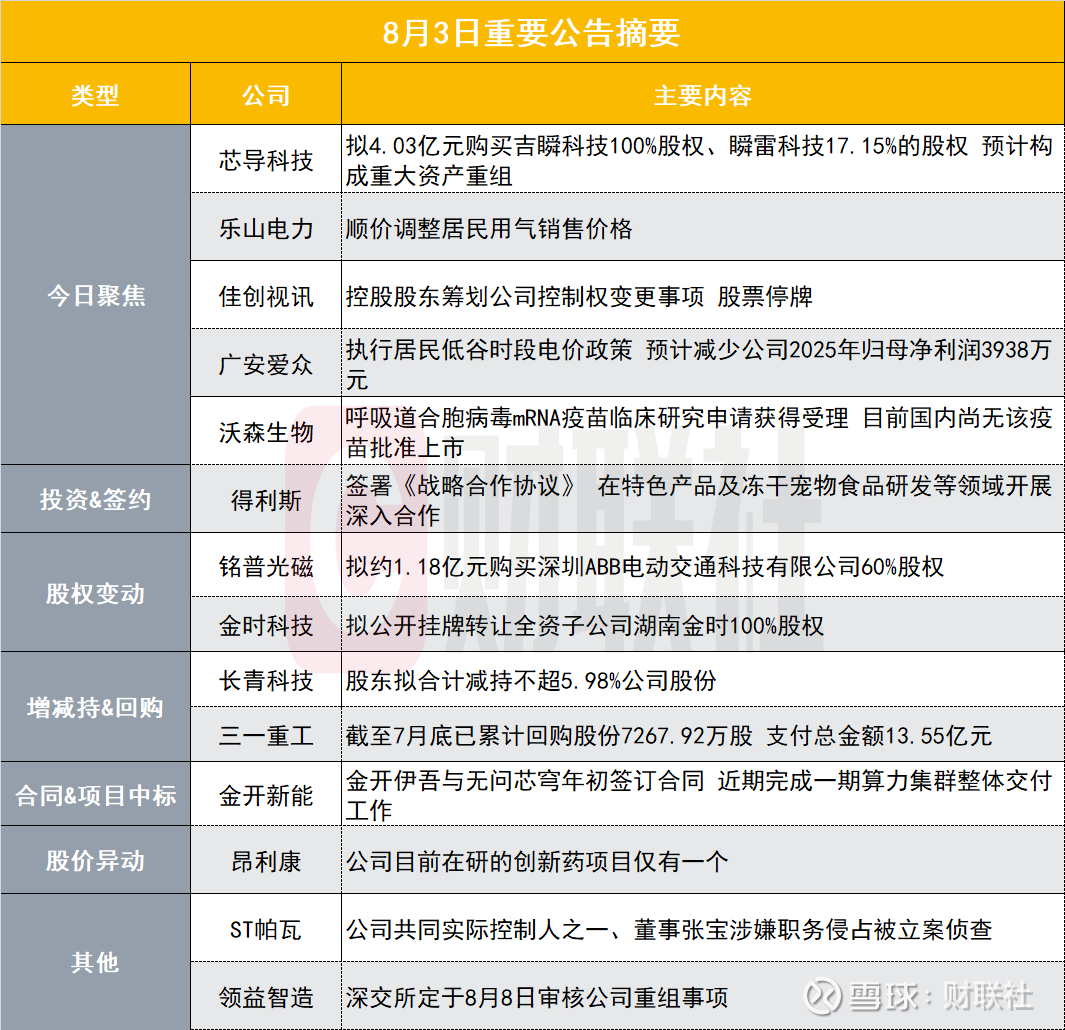The height and width of the screenshot is (1030, 1065).
Task: Select the 公司 column header
Action: tap(266, 95)
